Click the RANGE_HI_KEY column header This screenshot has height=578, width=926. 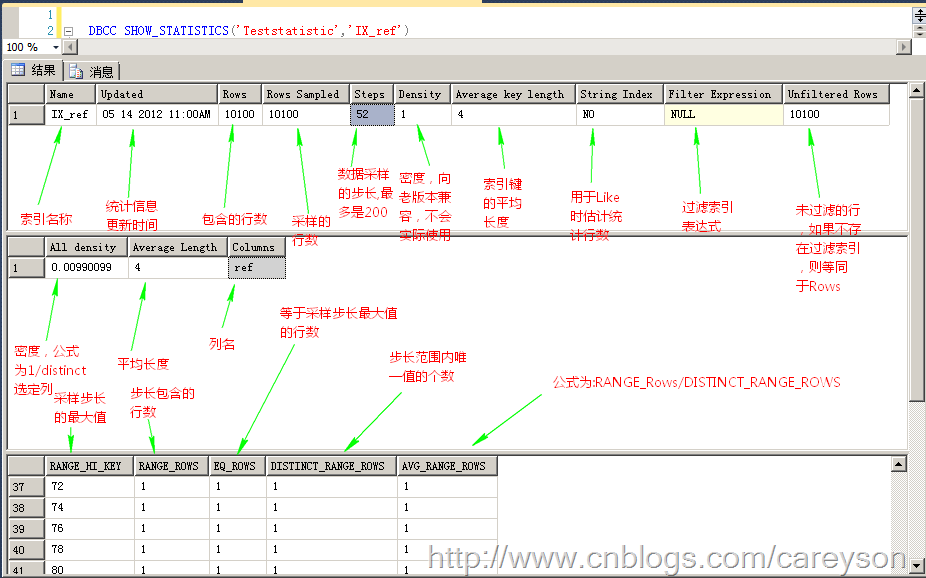[x=89, y=466]
